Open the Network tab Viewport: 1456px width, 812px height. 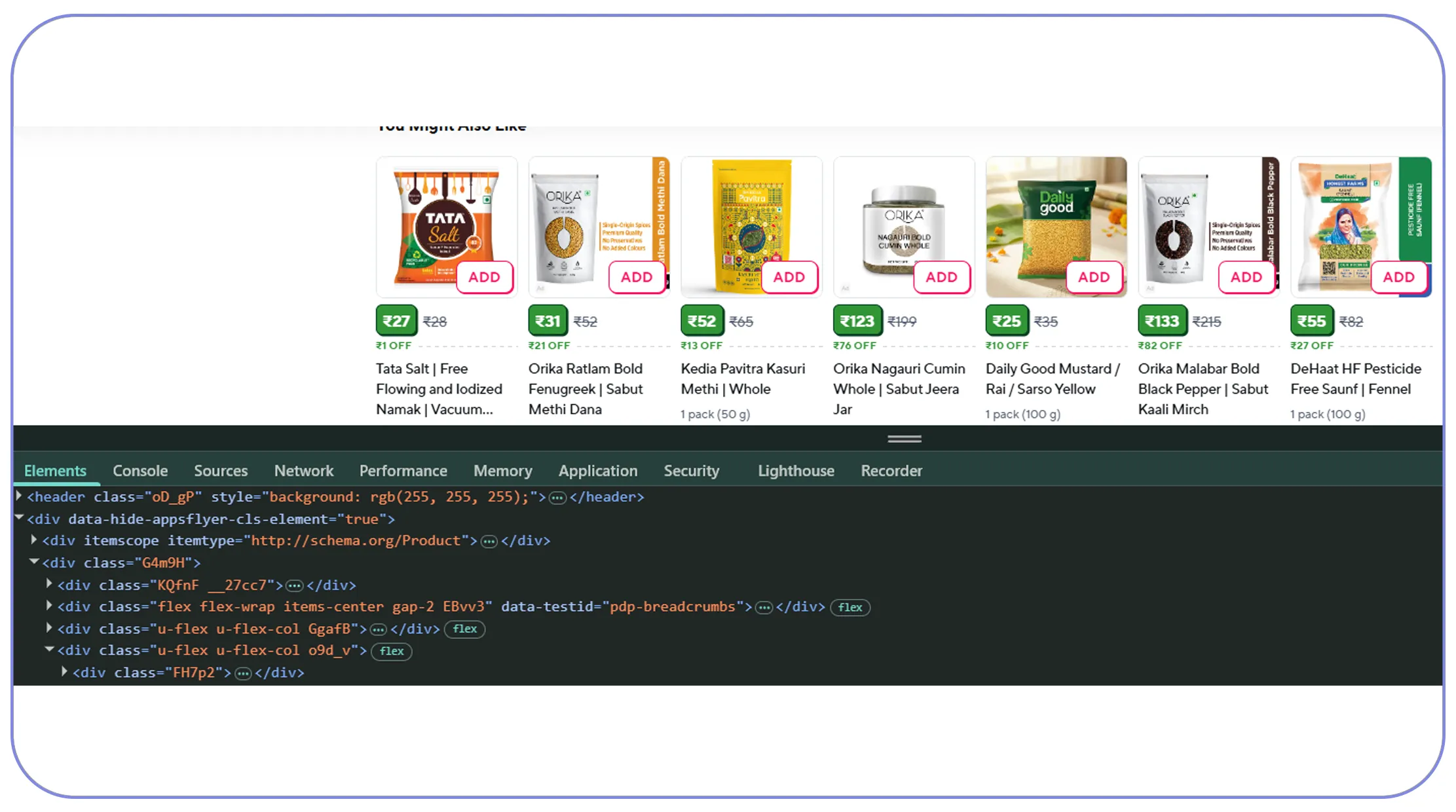pyautogui.click(x=304, y=471)
